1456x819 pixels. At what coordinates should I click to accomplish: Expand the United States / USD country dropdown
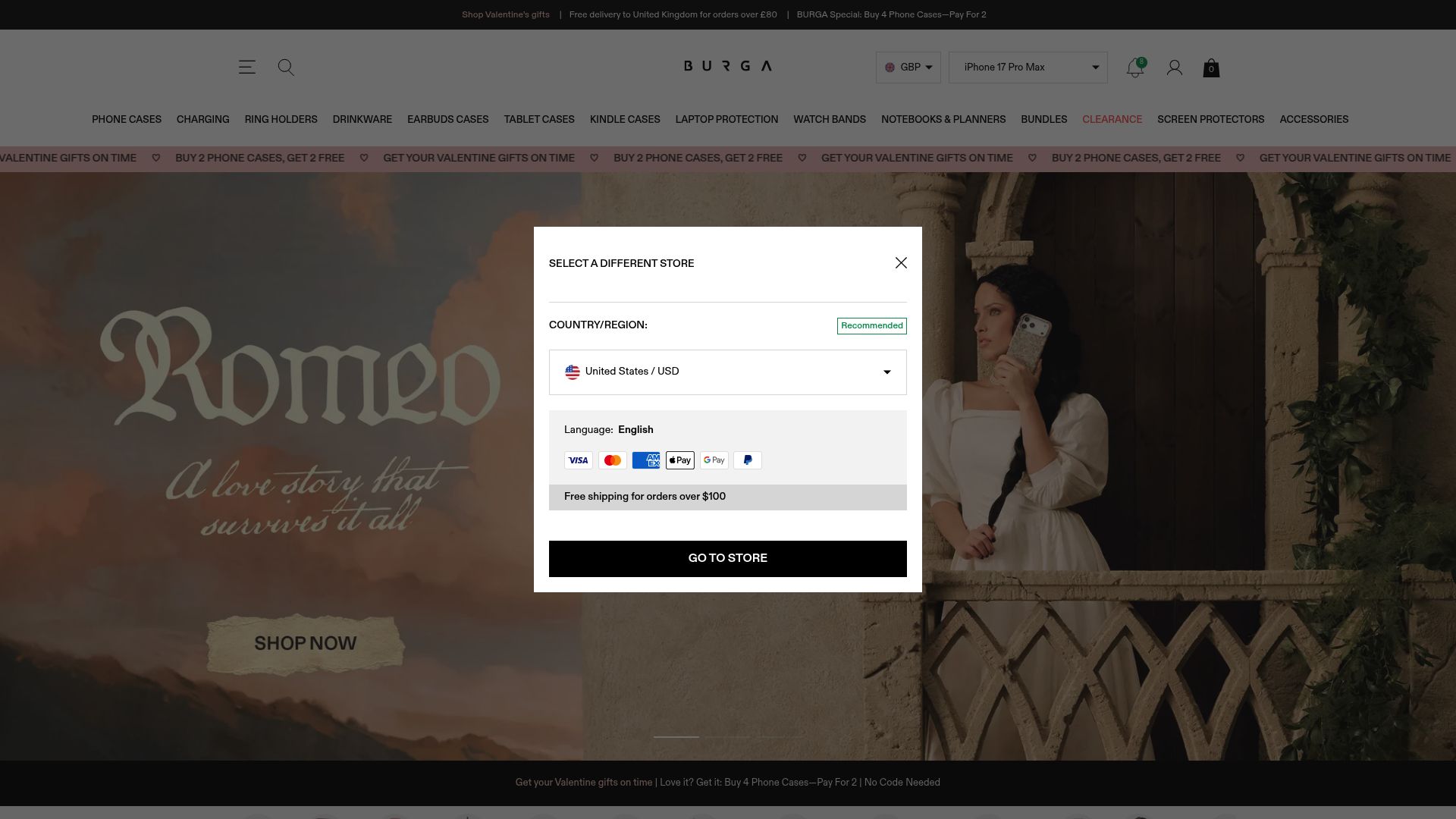pos(728,372)
